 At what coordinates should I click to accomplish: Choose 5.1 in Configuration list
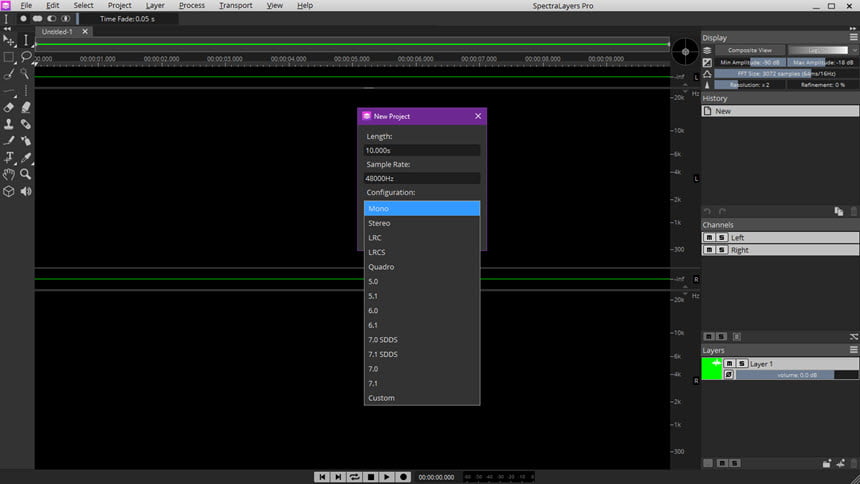coord(422,296)
